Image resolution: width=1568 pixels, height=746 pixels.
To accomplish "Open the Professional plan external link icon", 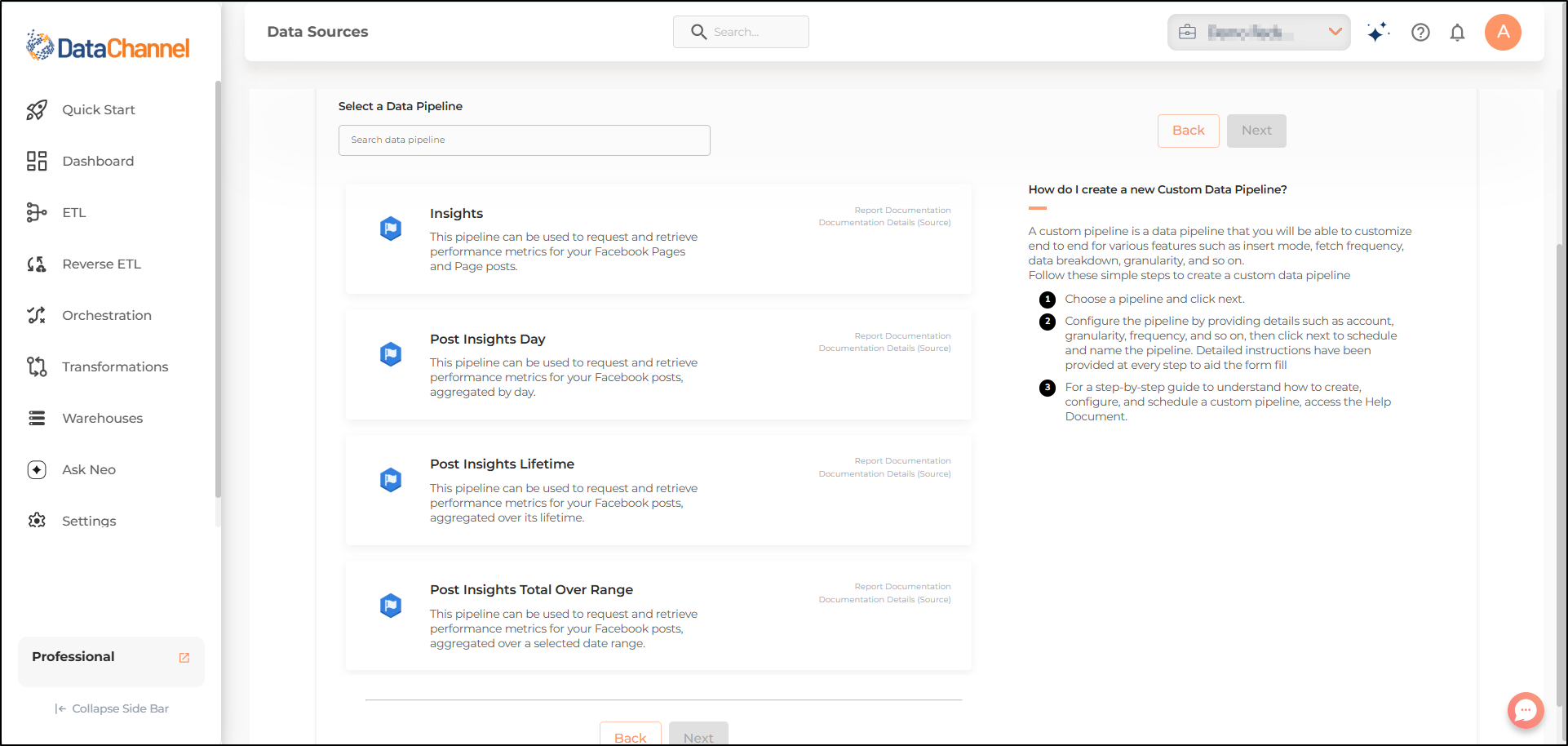I will coord(184,658).
